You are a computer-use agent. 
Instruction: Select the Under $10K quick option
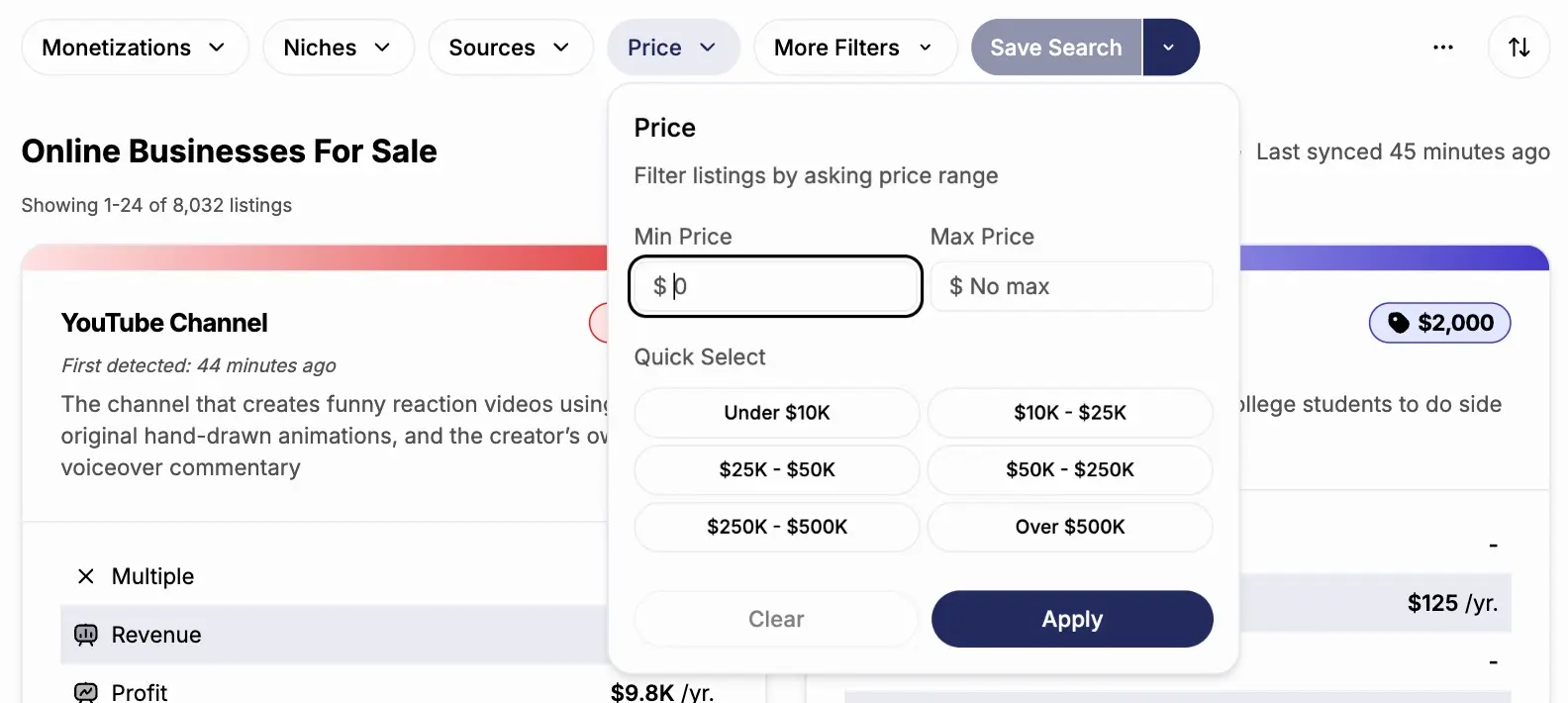pos(777,413)
